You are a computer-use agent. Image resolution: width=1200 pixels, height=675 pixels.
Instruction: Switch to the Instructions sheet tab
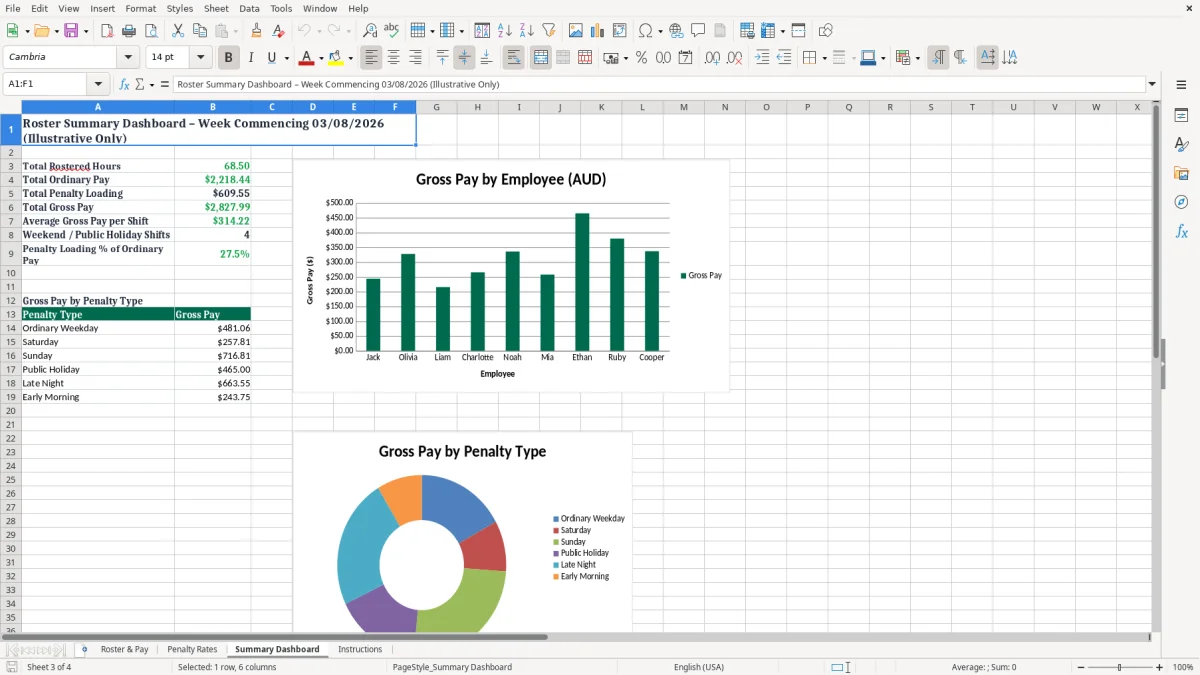(360, 649)
